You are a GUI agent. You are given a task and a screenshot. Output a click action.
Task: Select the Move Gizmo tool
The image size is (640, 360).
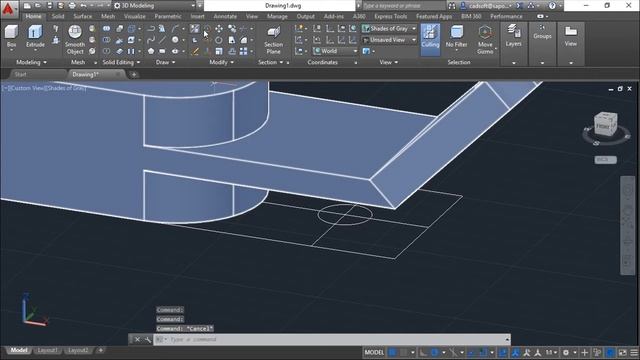[x=485, y=40]
